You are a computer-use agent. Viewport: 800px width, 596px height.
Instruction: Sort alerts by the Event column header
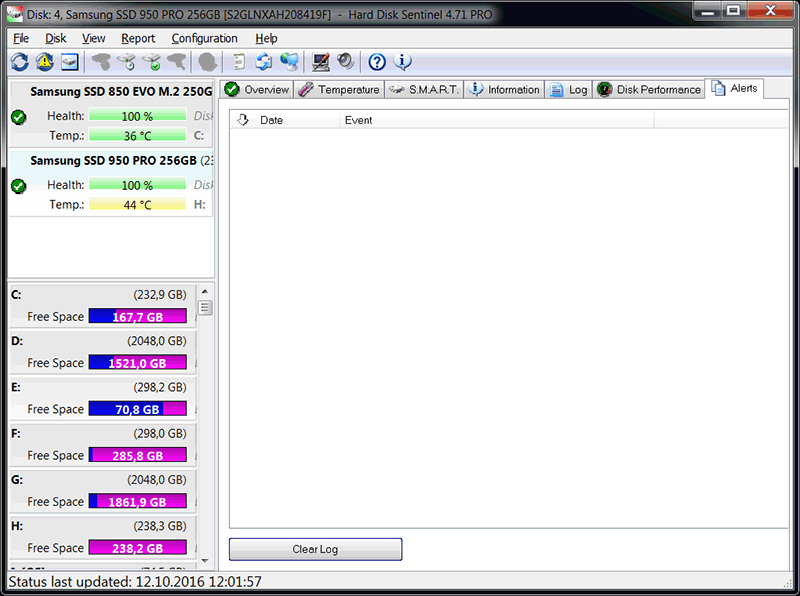click(497, 120)
